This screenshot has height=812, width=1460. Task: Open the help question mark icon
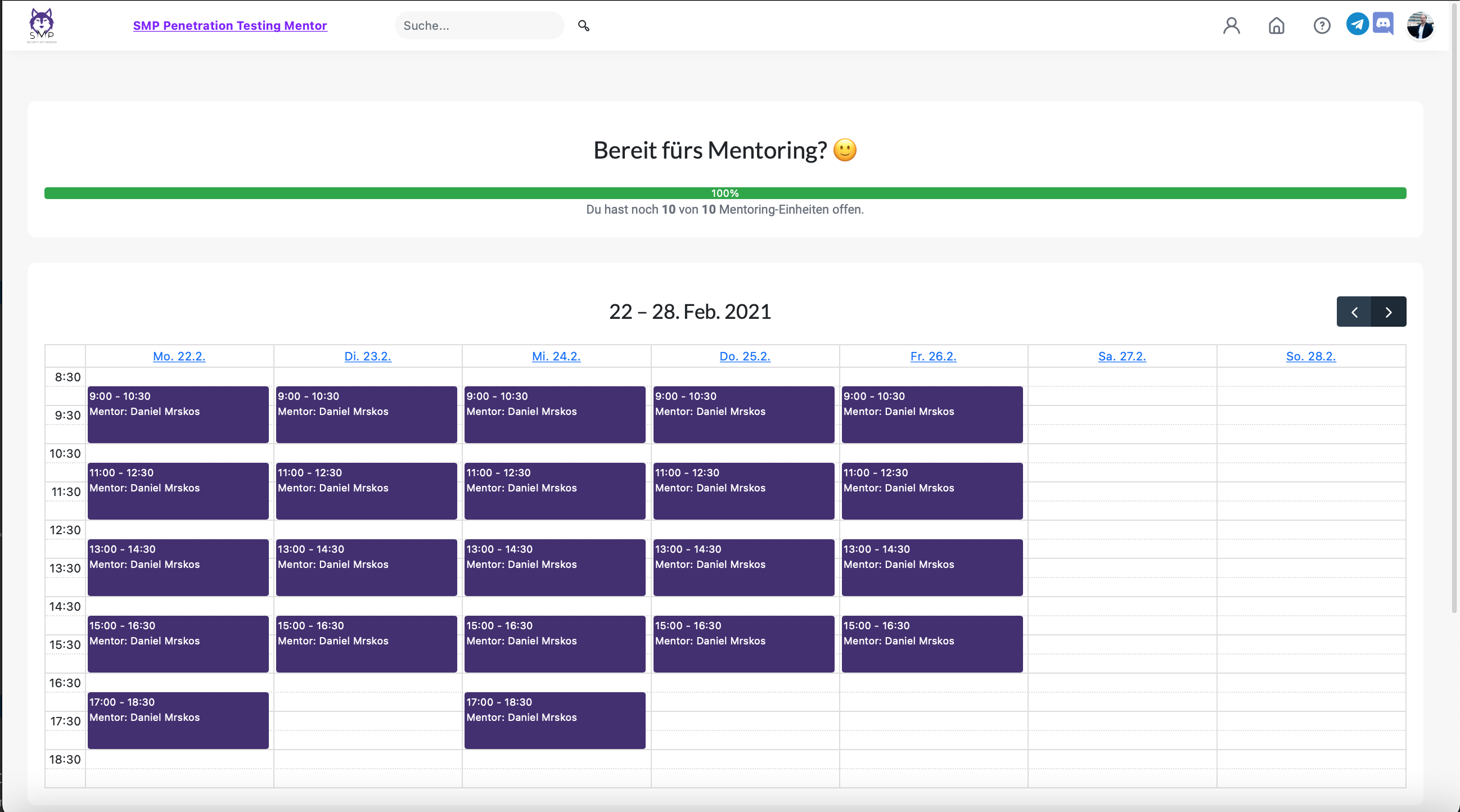pos(1321,25)
